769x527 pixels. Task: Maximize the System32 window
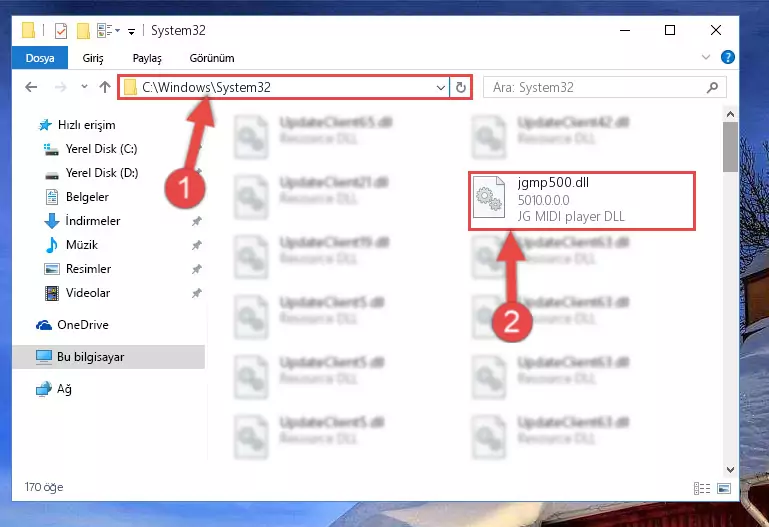670,30
